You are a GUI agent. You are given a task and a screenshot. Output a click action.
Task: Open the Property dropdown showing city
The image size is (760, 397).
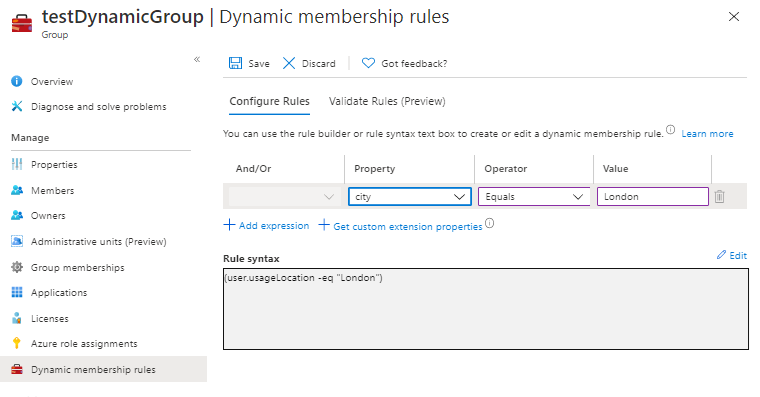pyautogui.click(x=410, y=196)
